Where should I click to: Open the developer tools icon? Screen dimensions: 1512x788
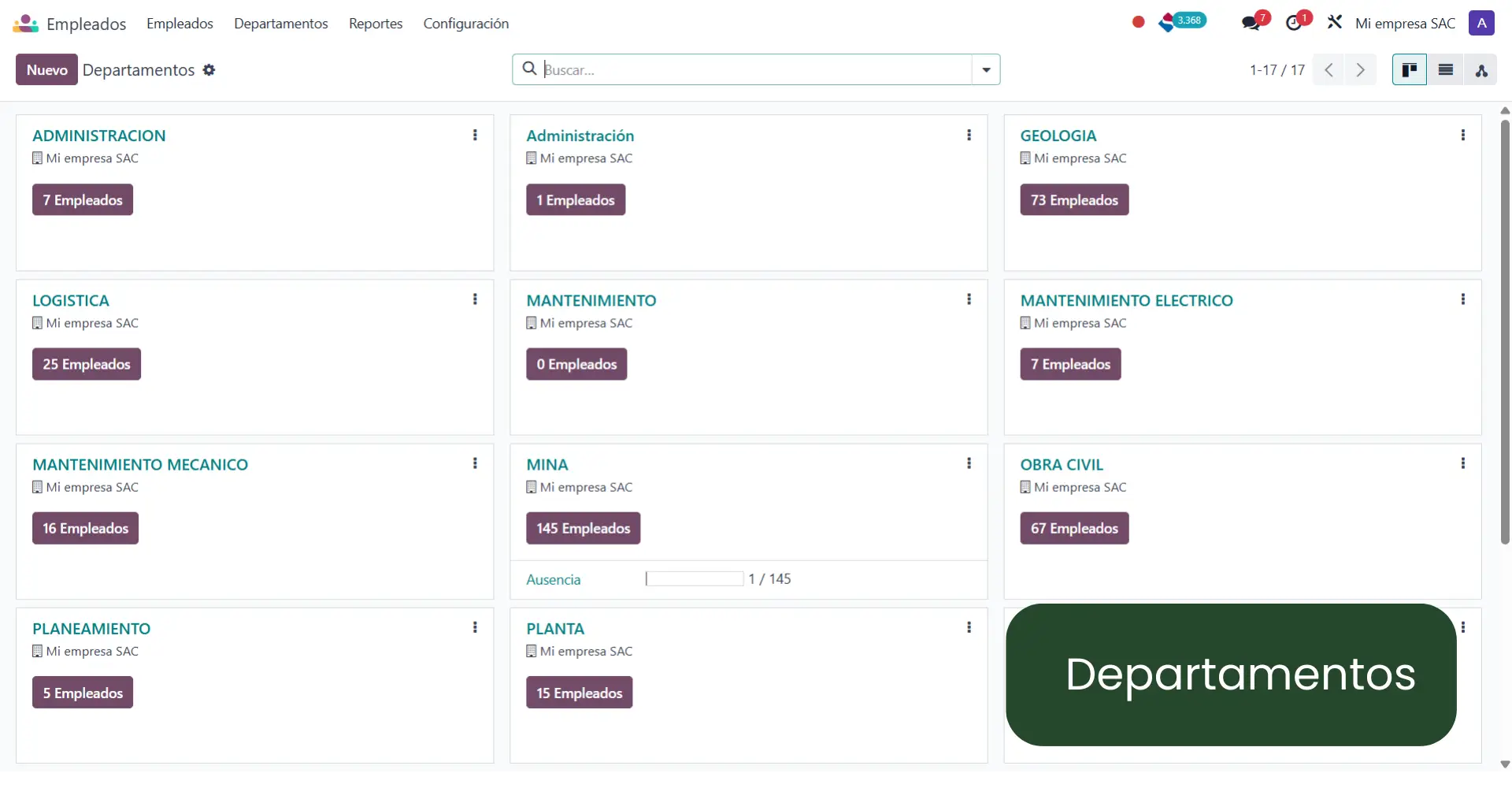click(1334, 21)
